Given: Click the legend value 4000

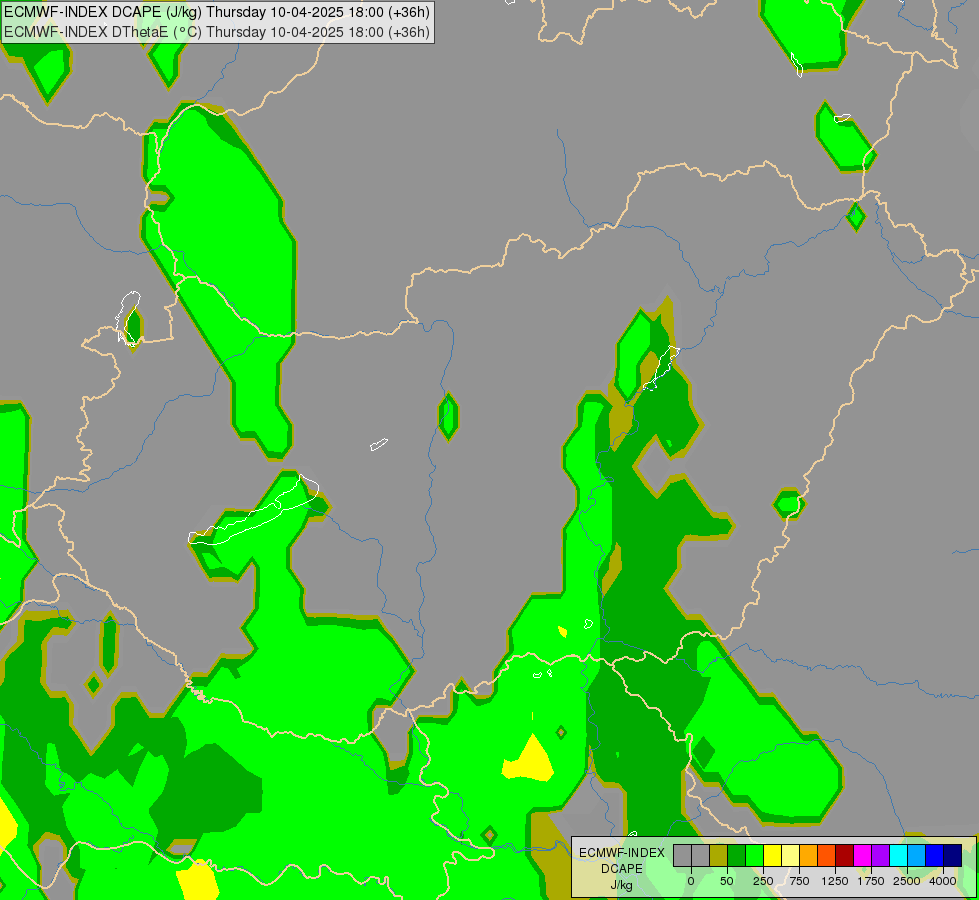Looking at the screenshot, I should [943, 881].
